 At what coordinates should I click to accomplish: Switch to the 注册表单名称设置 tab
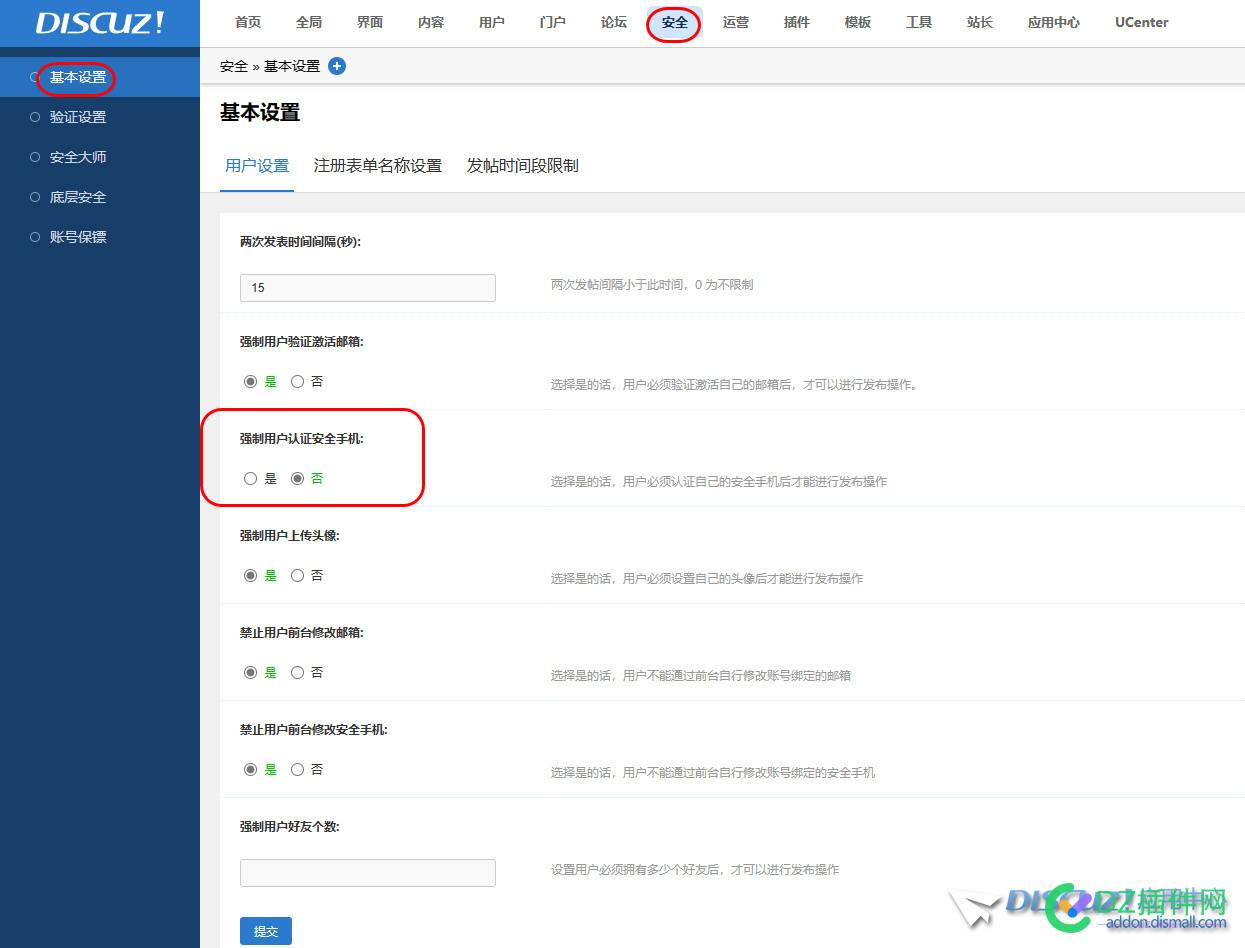(377, 166)
